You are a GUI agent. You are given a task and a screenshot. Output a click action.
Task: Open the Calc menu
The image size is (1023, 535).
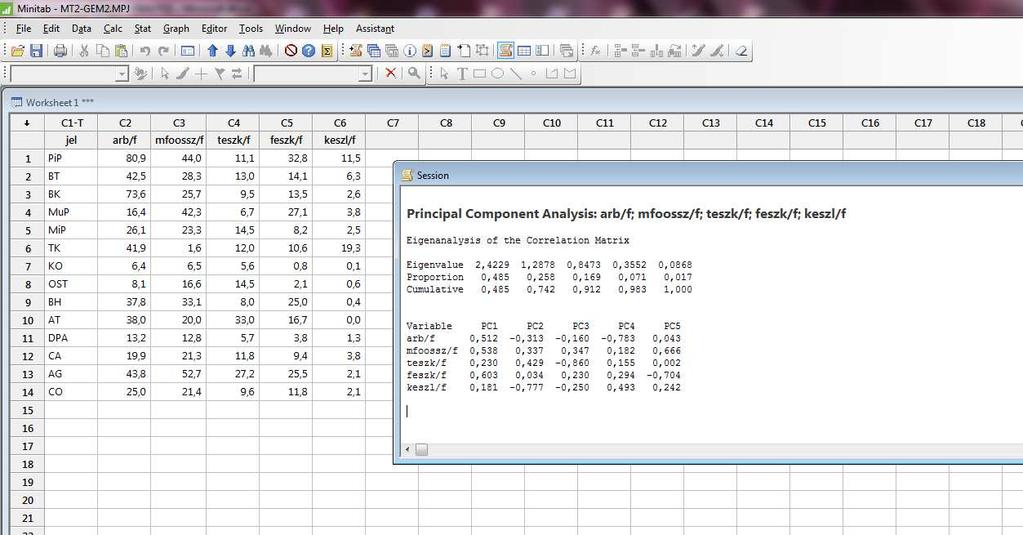pos(113,29)
